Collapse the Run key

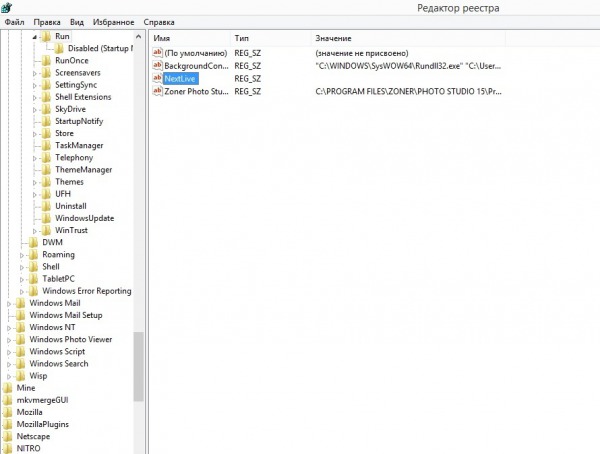pos(34,37)
